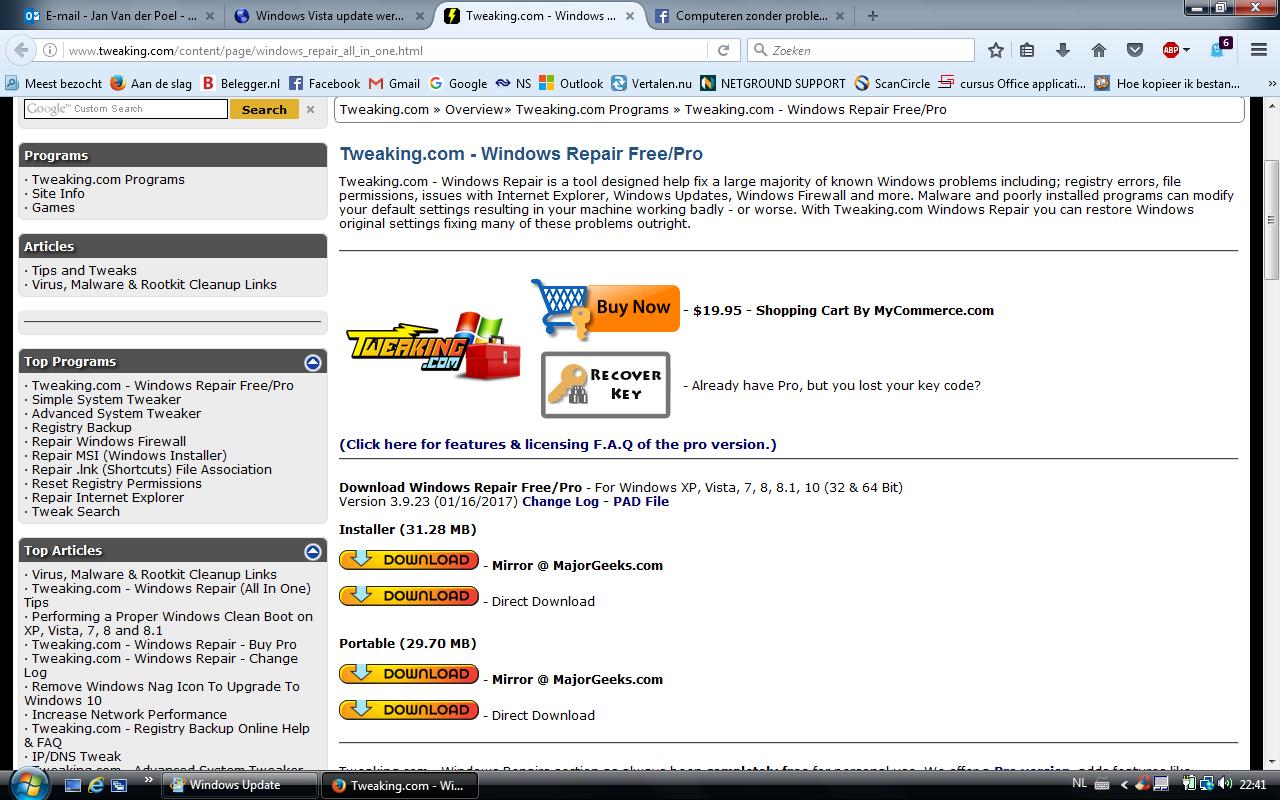This screenshot has width=1280, height=800.
Task: Open Simple System Tweaker link
Action: (x=106, y=399)
